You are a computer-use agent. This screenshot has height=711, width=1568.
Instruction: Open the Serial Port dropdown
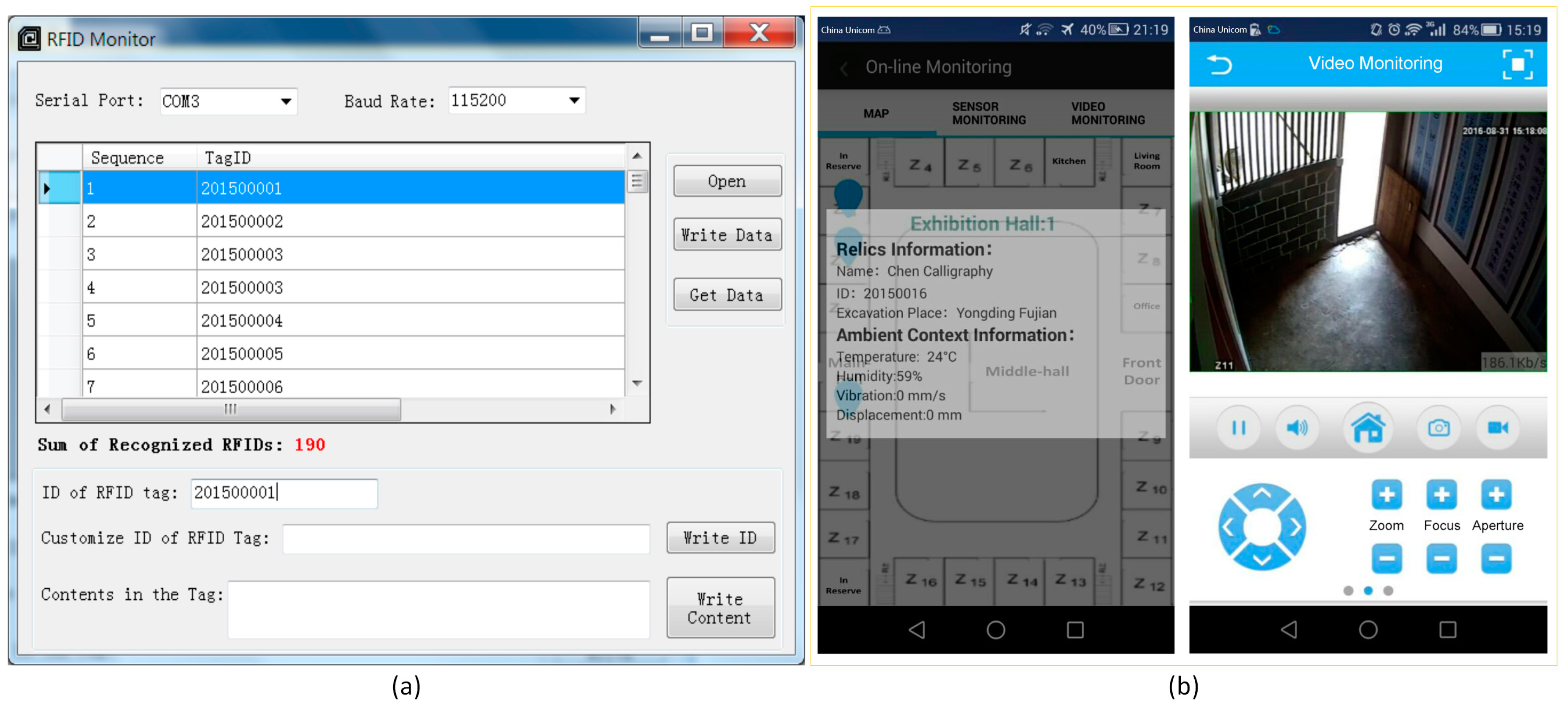coord(286,102)
